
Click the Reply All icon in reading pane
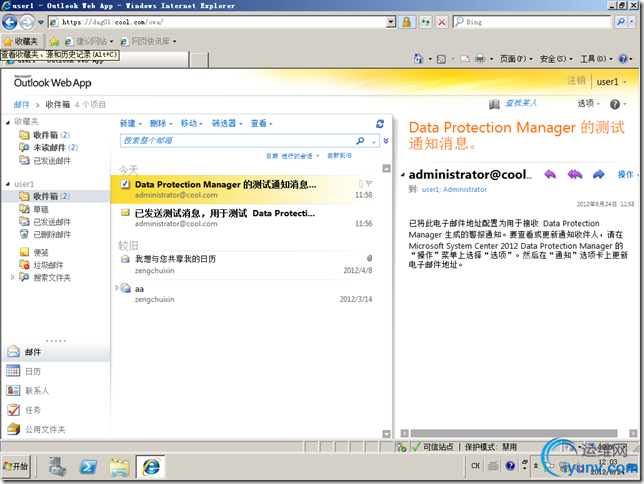(x=575, y=175)
